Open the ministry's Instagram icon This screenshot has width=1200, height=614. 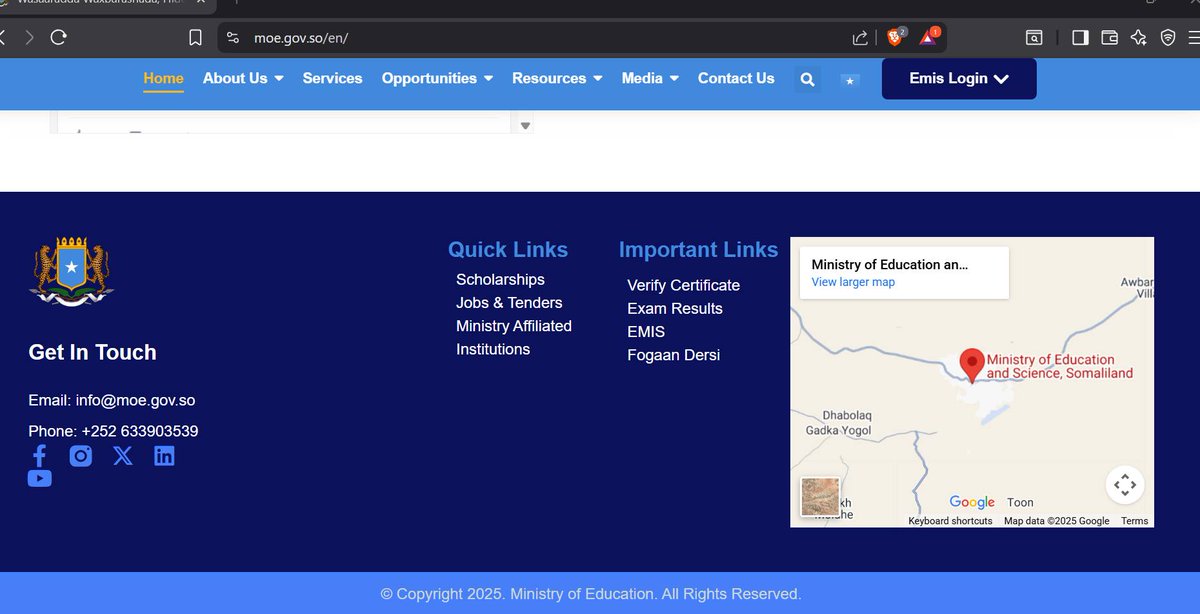(x=81, y=456)
